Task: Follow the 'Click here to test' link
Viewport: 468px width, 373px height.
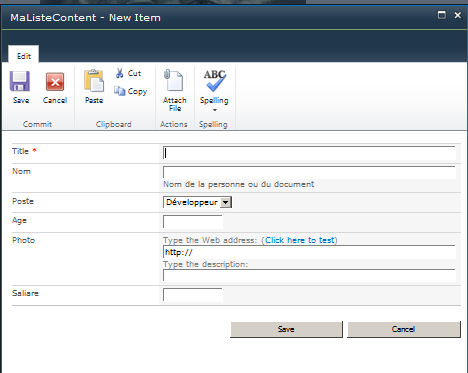Action: (299, 240)
